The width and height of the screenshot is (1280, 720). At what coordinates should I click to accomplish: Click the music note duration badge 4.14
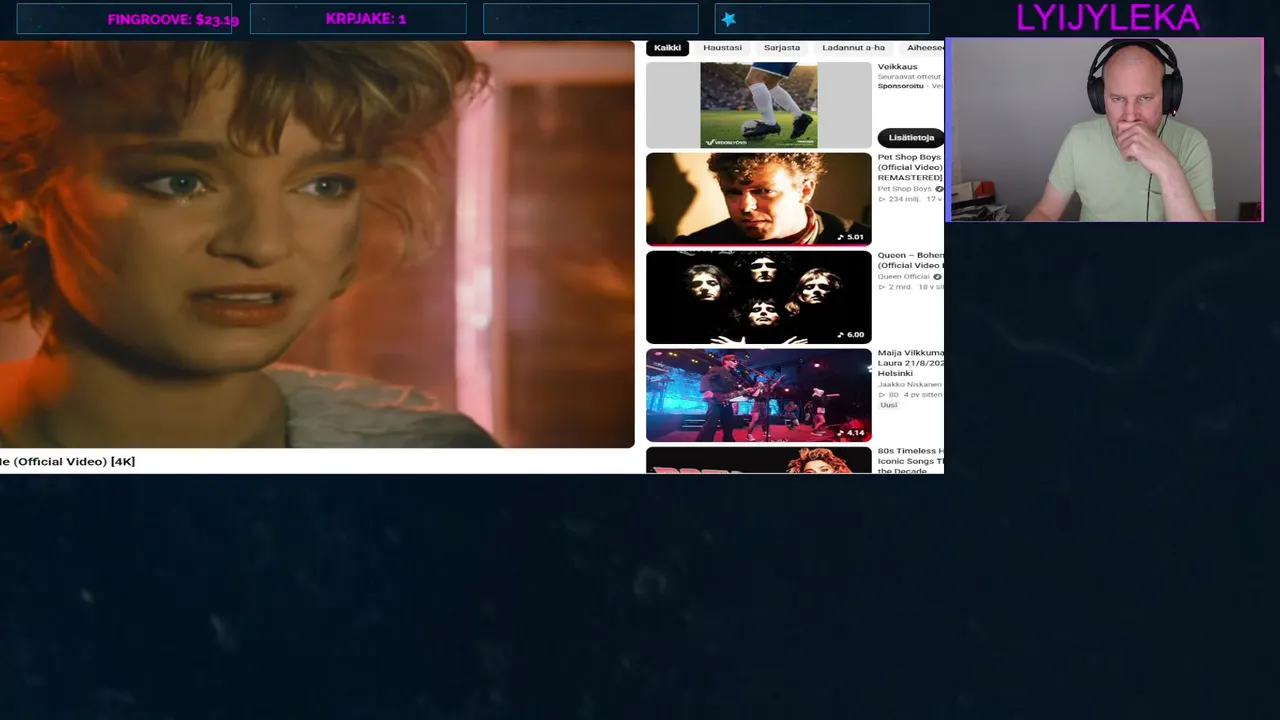tap(850, 433)
